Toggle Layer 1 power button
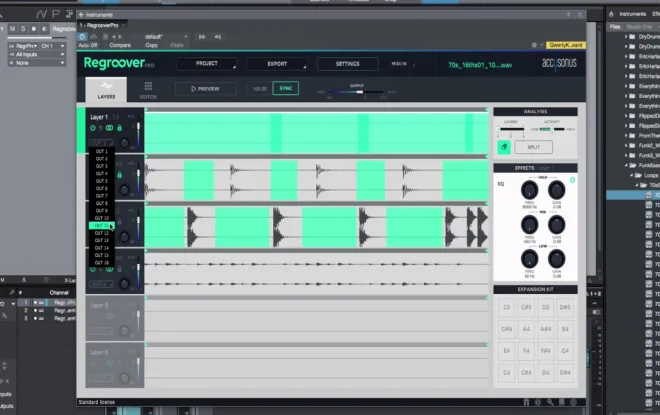 [93, 128]
